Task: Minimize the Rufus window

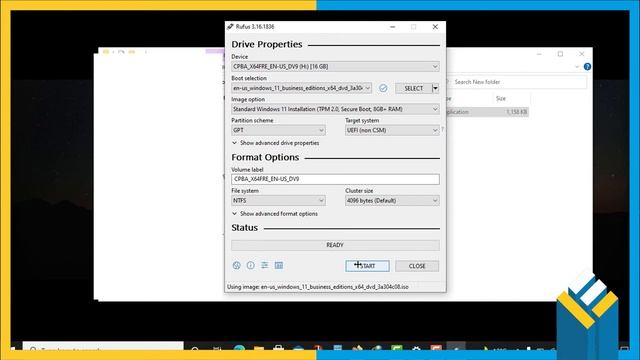Action: pyautogui.click(x=393, y=27)
